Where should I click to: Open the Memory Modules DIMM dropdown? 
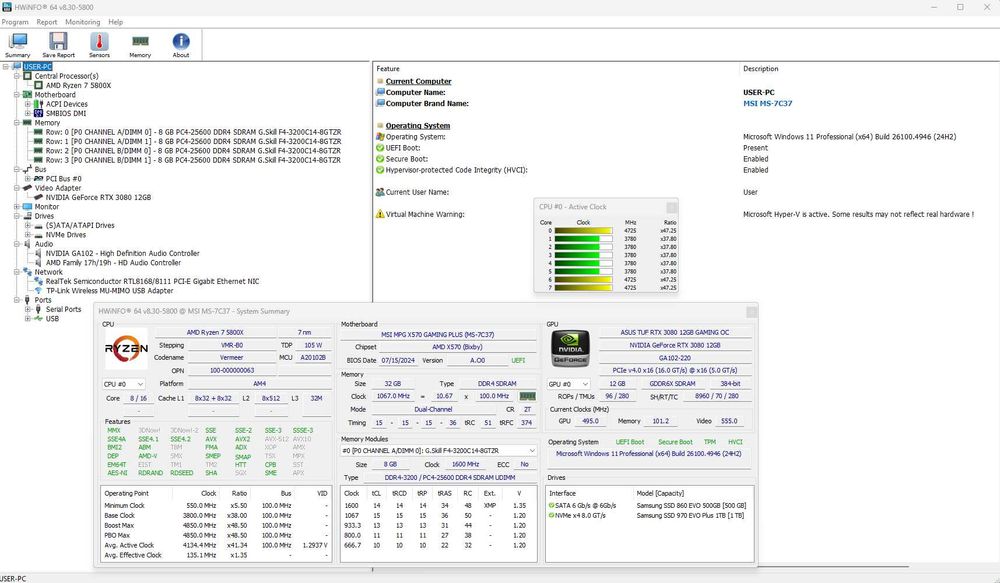pos(438,450)
